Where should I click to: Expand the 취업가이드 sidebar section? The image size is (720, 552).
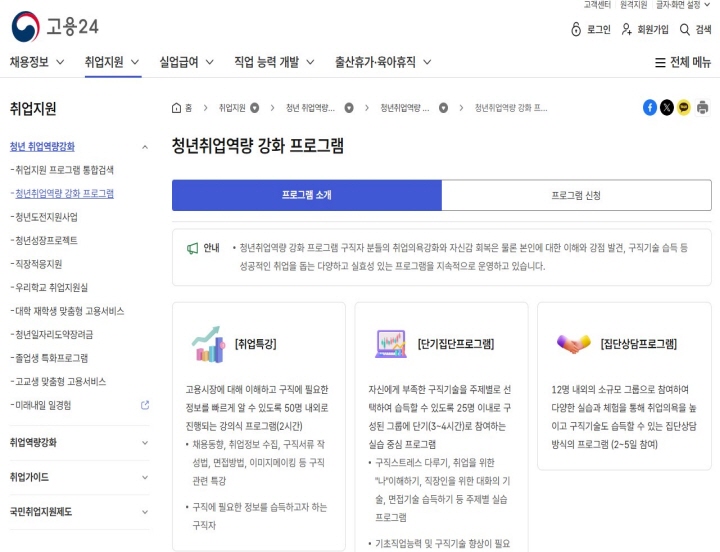pos(145,477)
